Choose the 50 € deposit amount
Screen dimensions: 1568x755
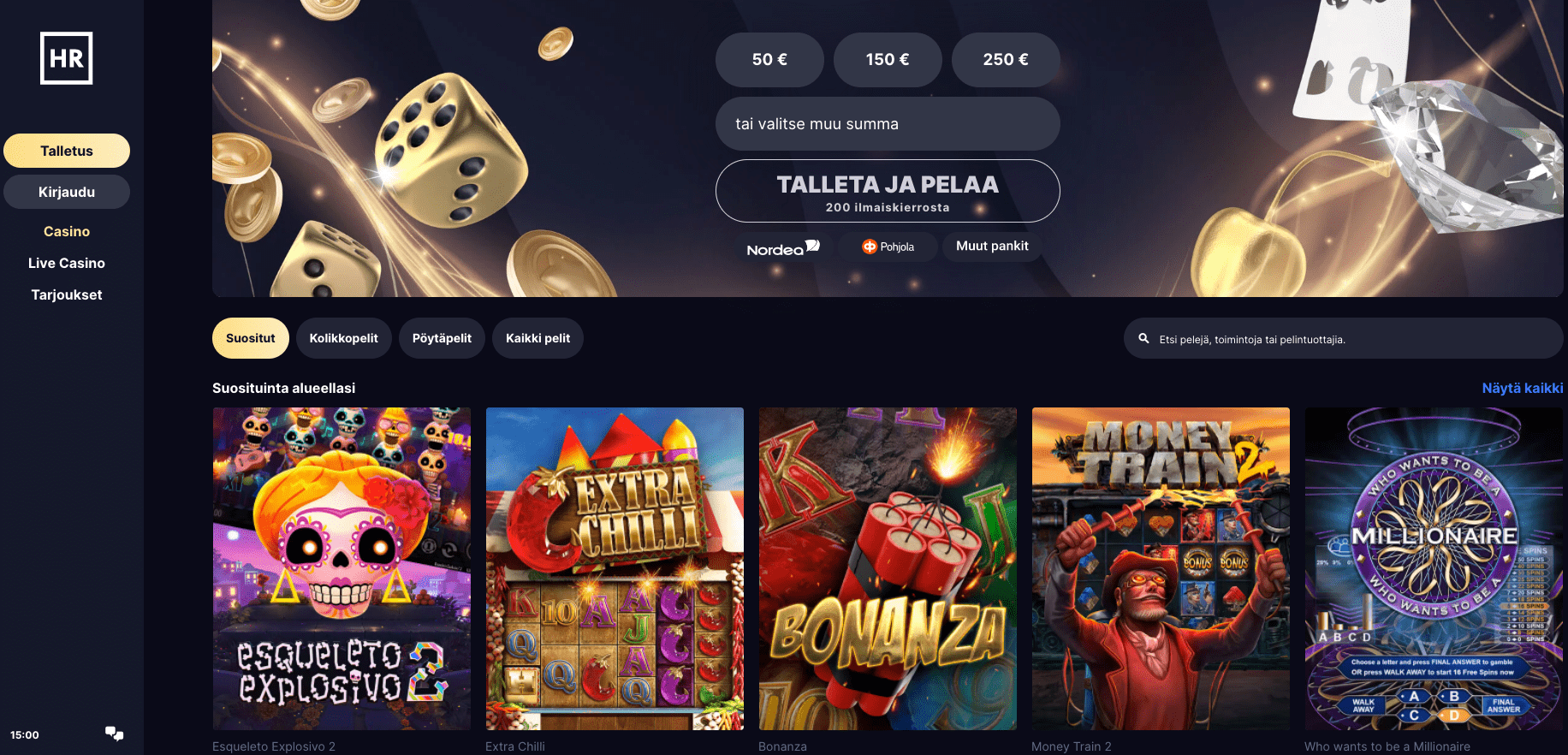[769, 60]
